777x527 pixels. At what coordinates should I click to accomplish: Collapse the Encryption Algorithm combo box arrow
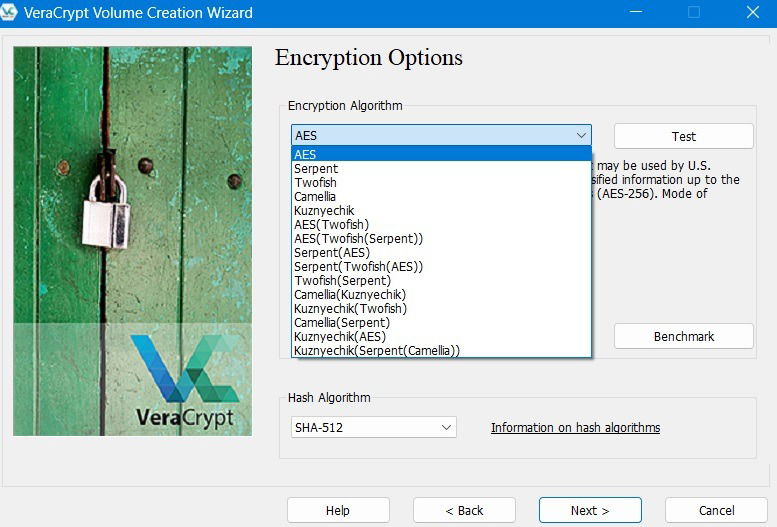click(581, 135)
